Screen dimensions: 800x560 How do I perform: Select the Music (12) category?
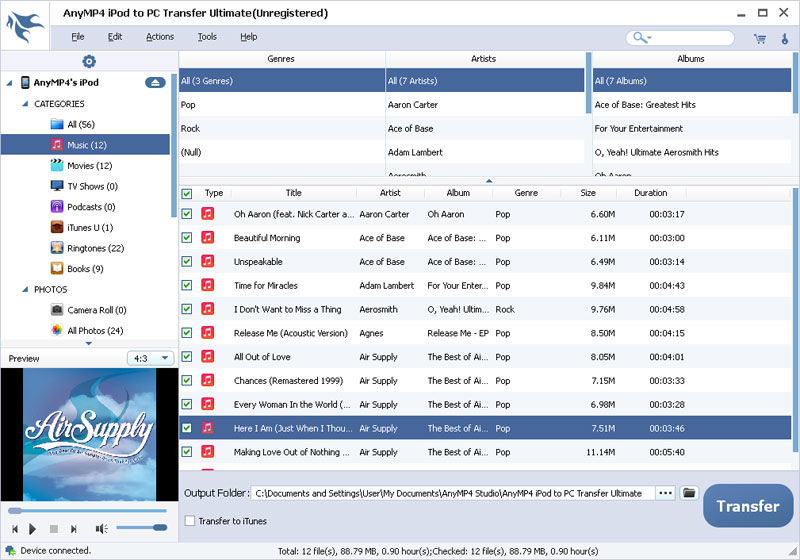(85, 145)
